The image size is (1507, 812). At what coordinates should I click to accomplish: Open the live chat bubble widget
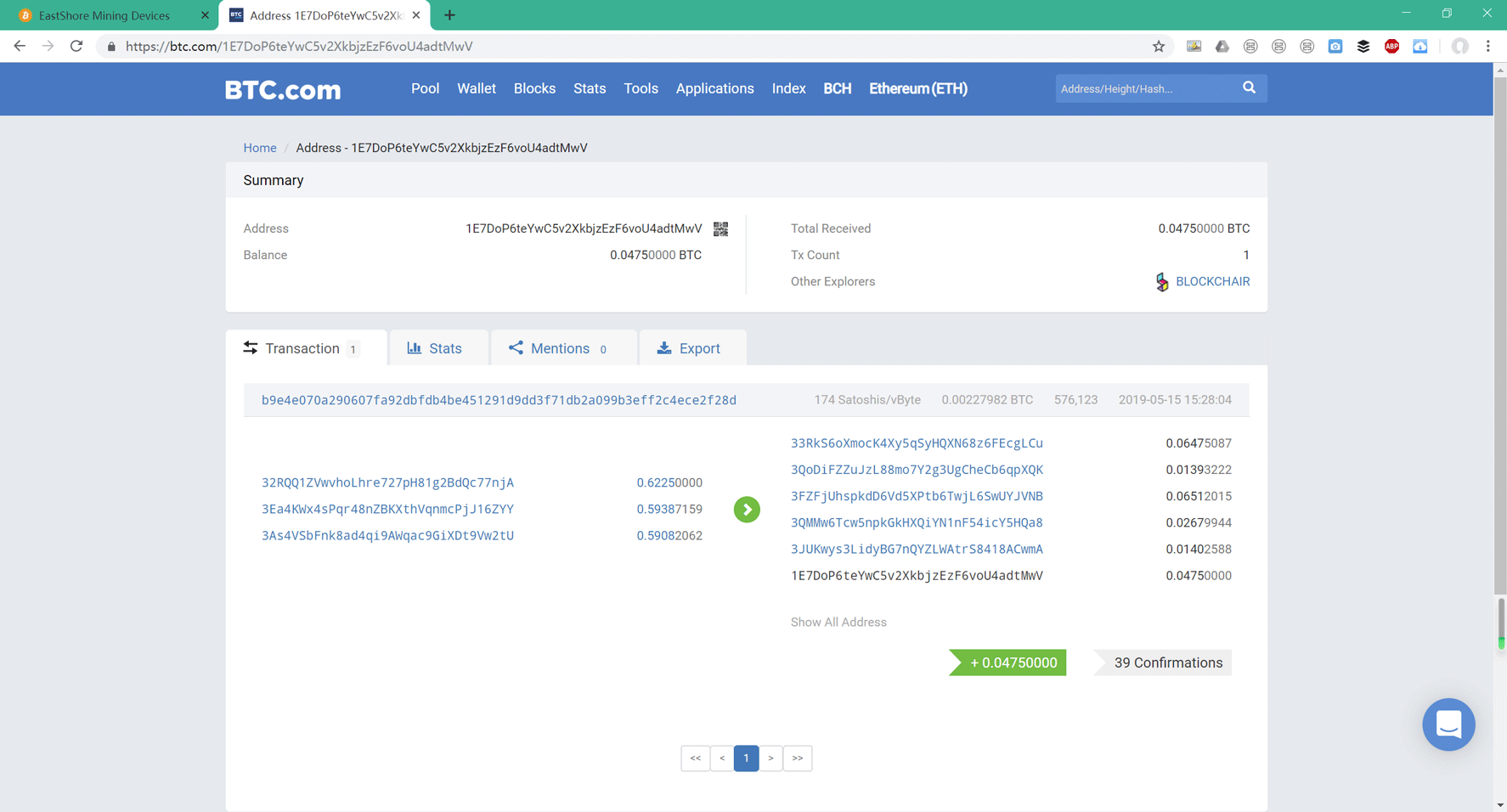(1448, 725)
